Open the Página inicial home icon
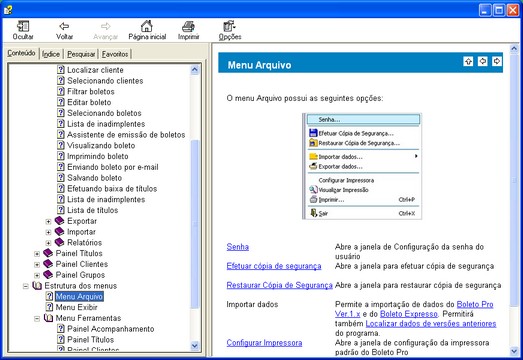523x360 pixels. pyautogui.click(x=147, y=26)
